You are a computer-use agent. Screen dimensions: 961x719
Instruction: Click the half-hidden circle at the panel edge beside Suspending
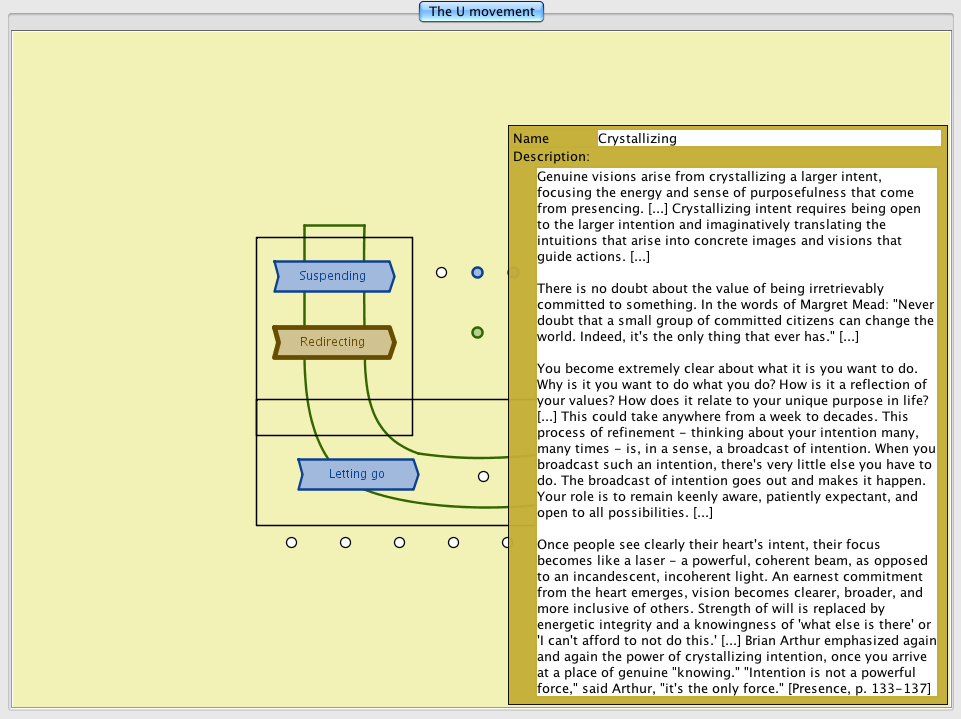pyautogui.click(x=511, y=272)
